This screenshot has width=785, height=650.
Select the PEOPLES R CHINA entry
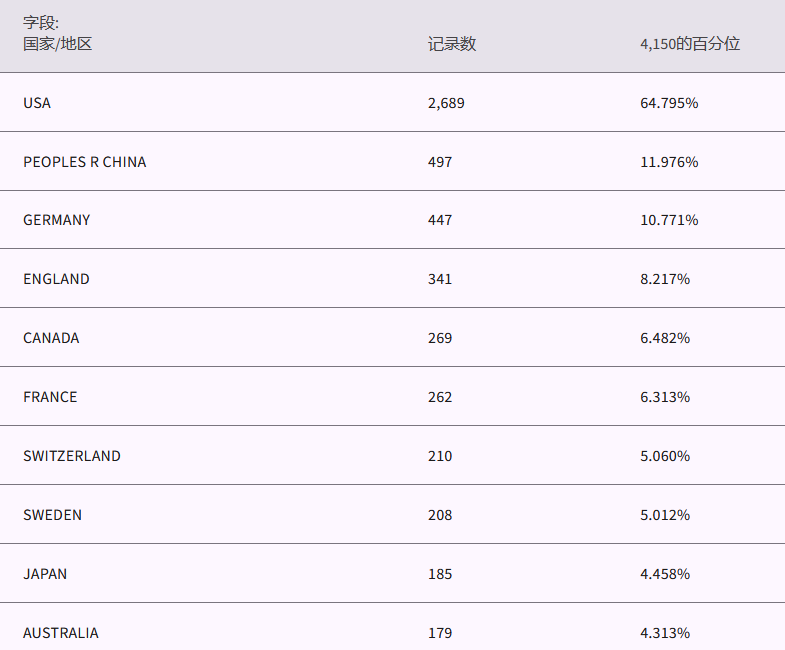[85, 162]
